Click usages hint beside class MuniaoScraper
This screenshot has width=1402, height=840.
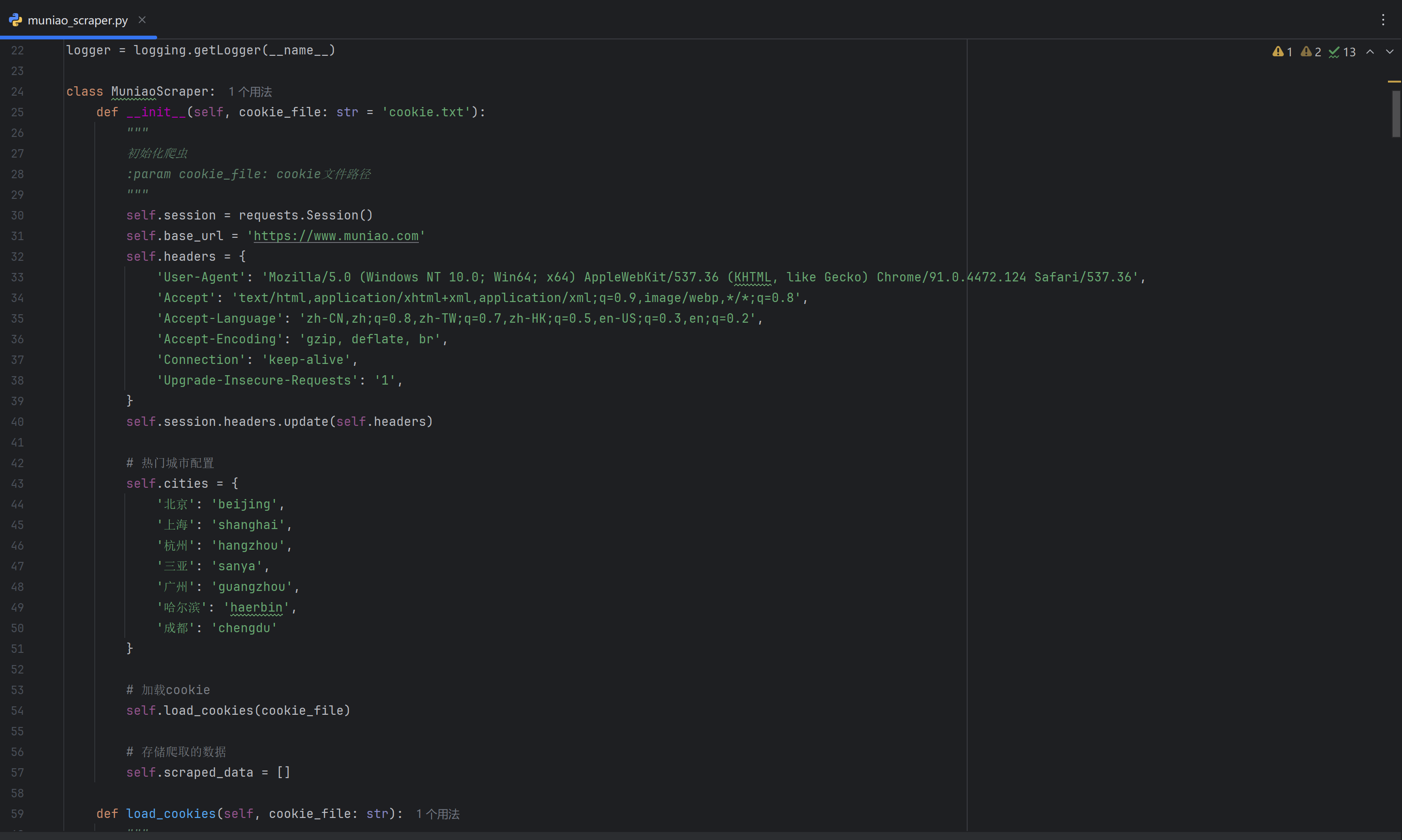(250, 92)
